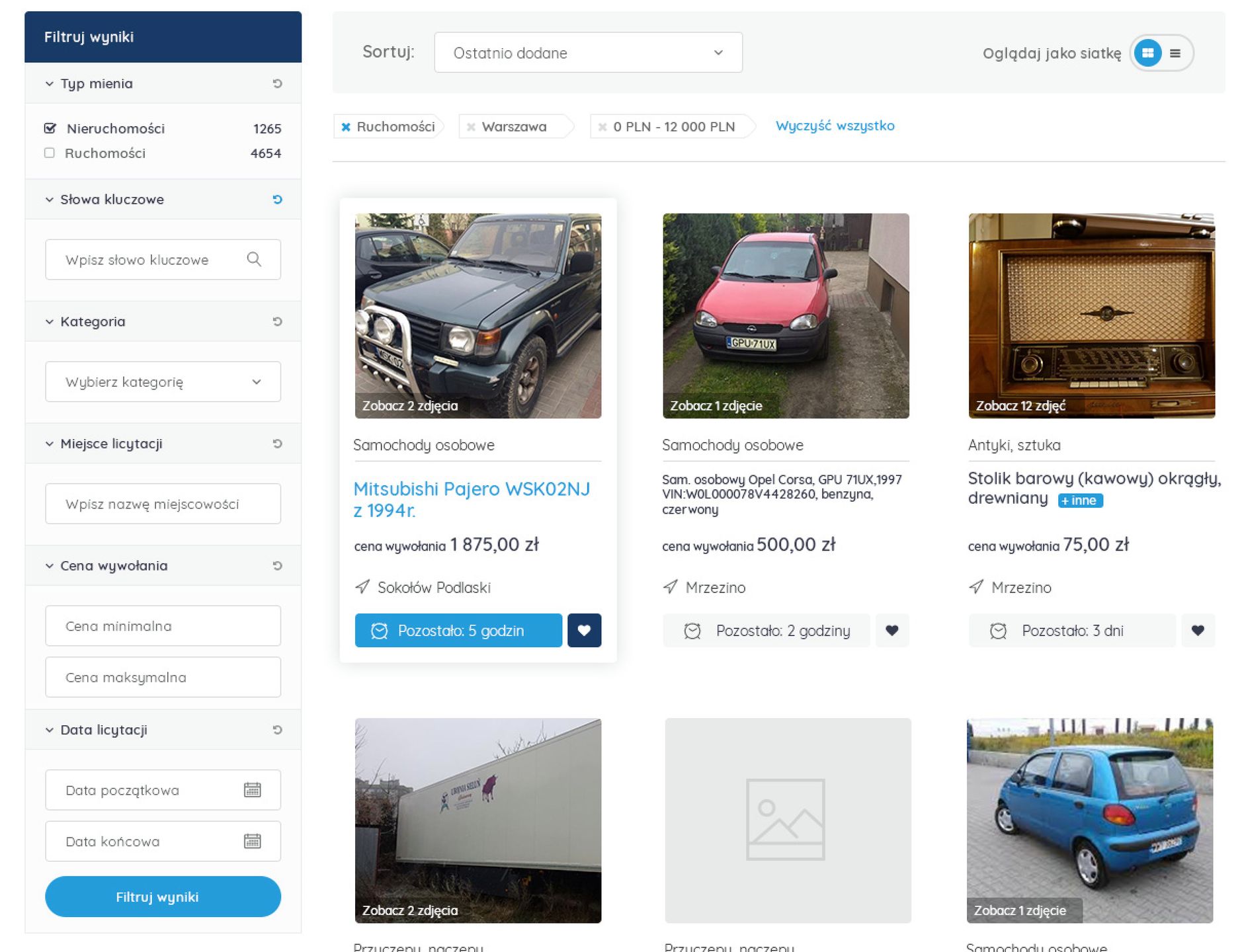Click Pozostało: 3 dni button
The height and width of the screenshot is (952, 1242).
coord(1072,630)
